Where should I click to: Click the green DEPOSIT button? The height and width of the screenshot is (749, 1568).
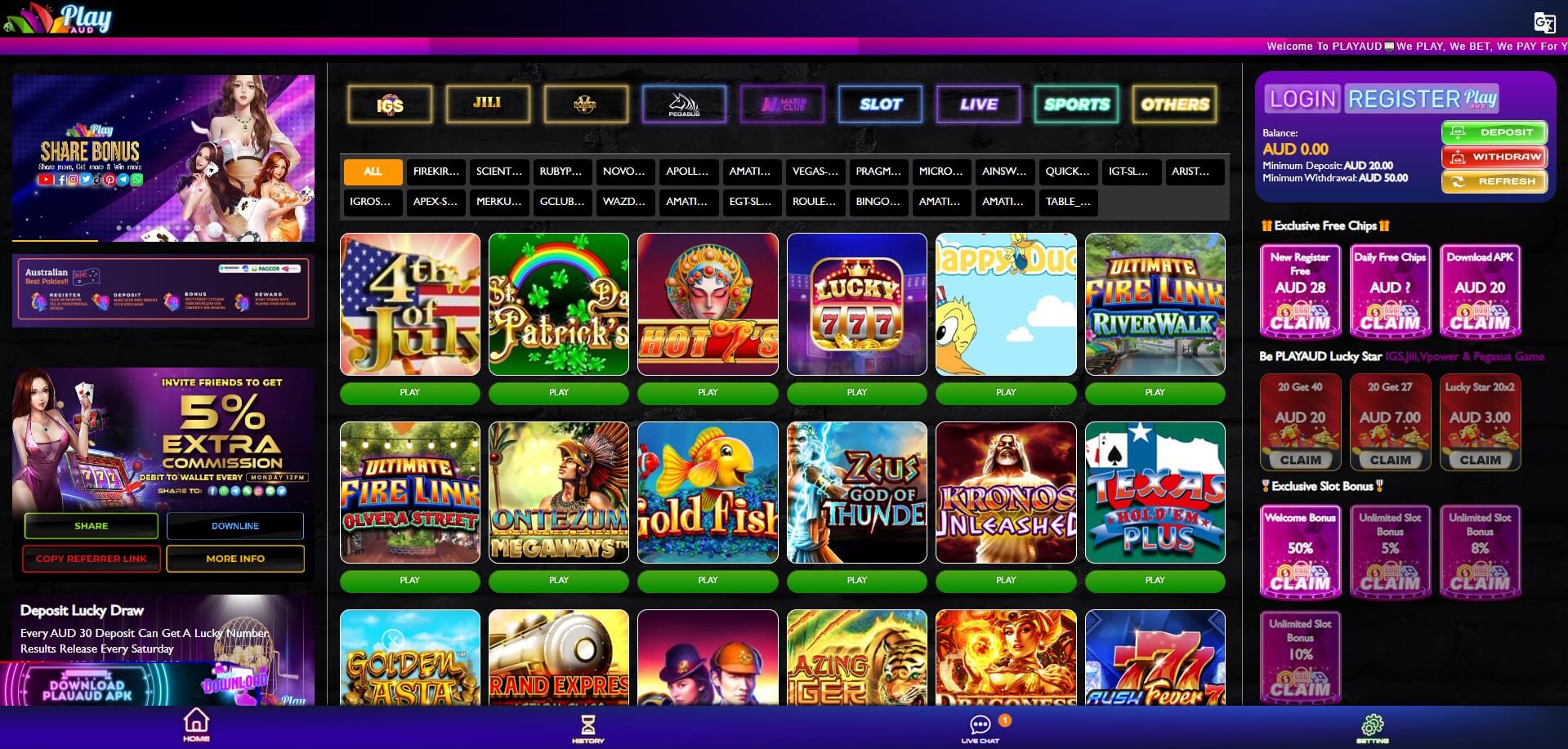1494,132
